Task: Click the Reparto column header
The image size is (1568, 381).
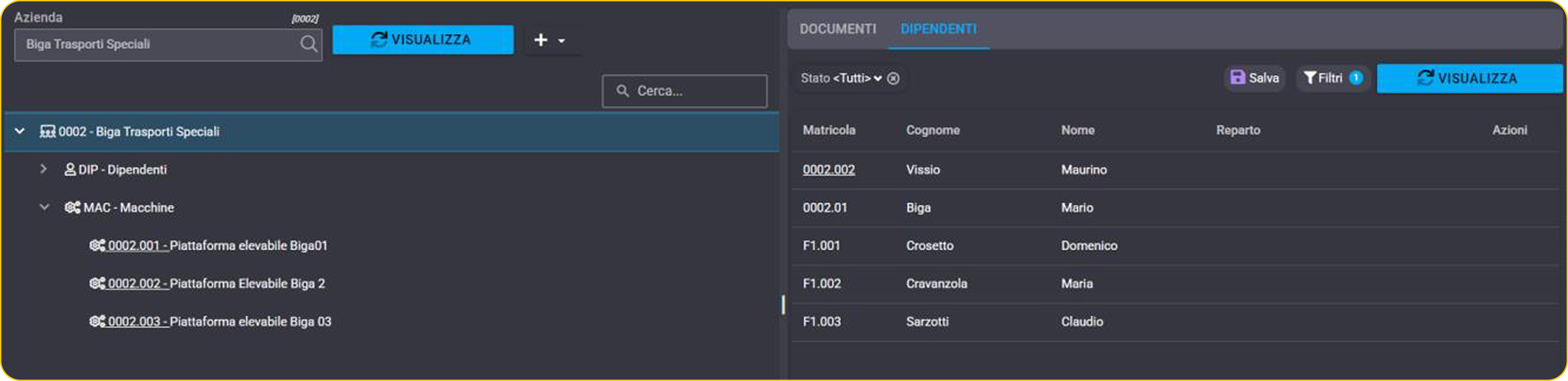Action: [x=1238, y=130]
